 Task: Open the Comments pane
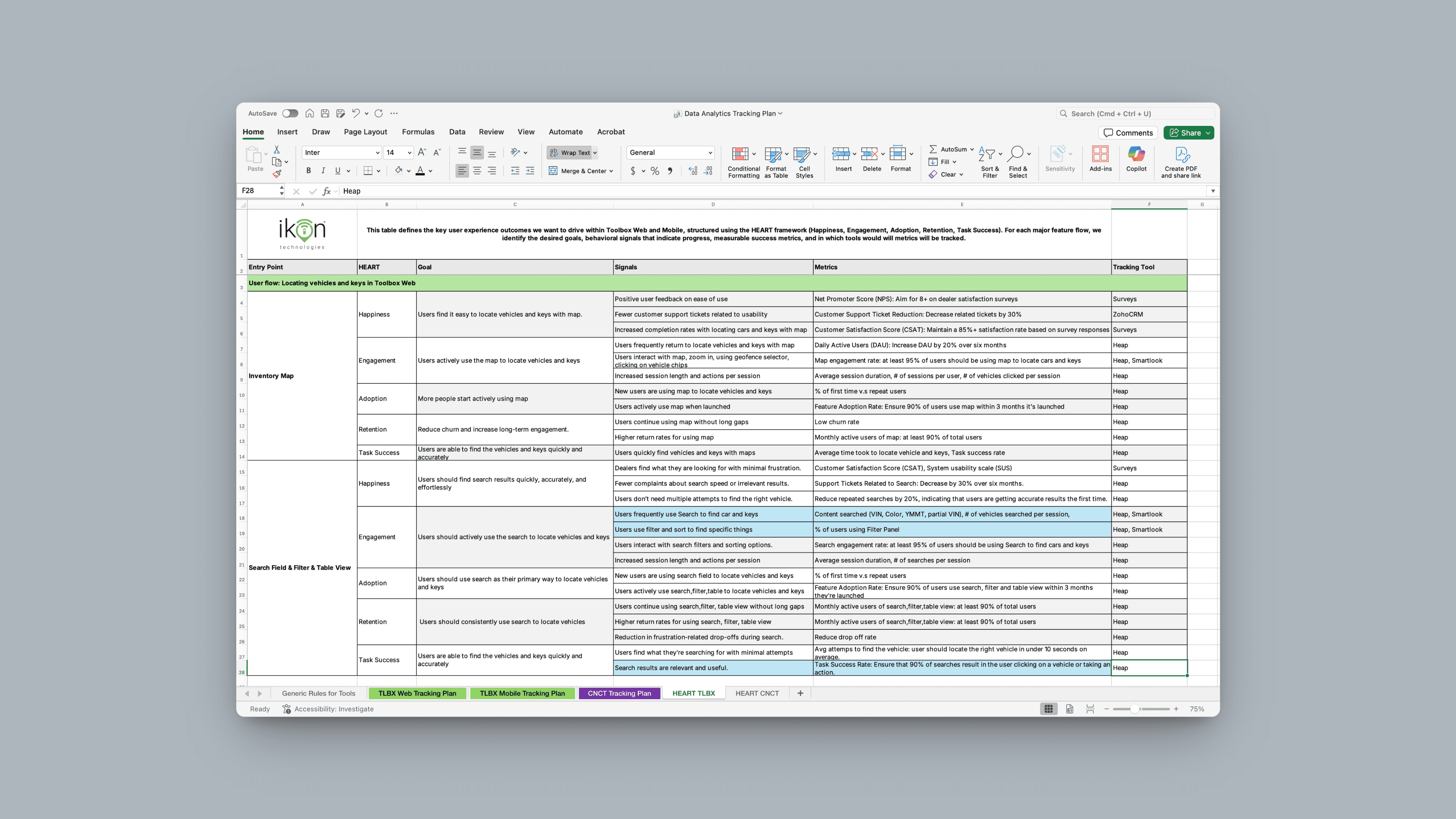tap(1128, 133)
